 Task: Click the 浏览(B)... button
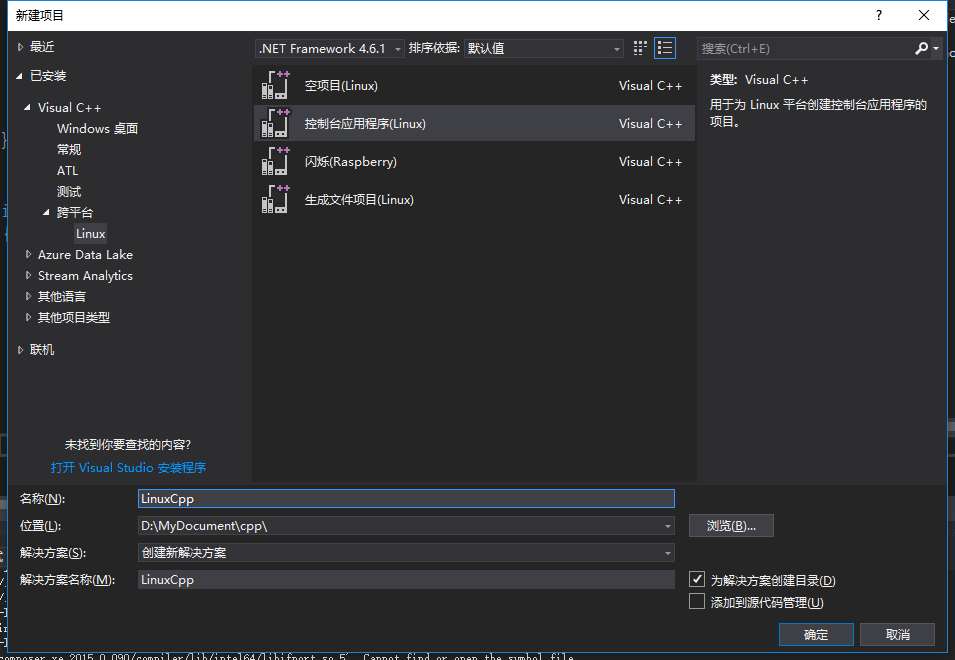tap(731, 525)
